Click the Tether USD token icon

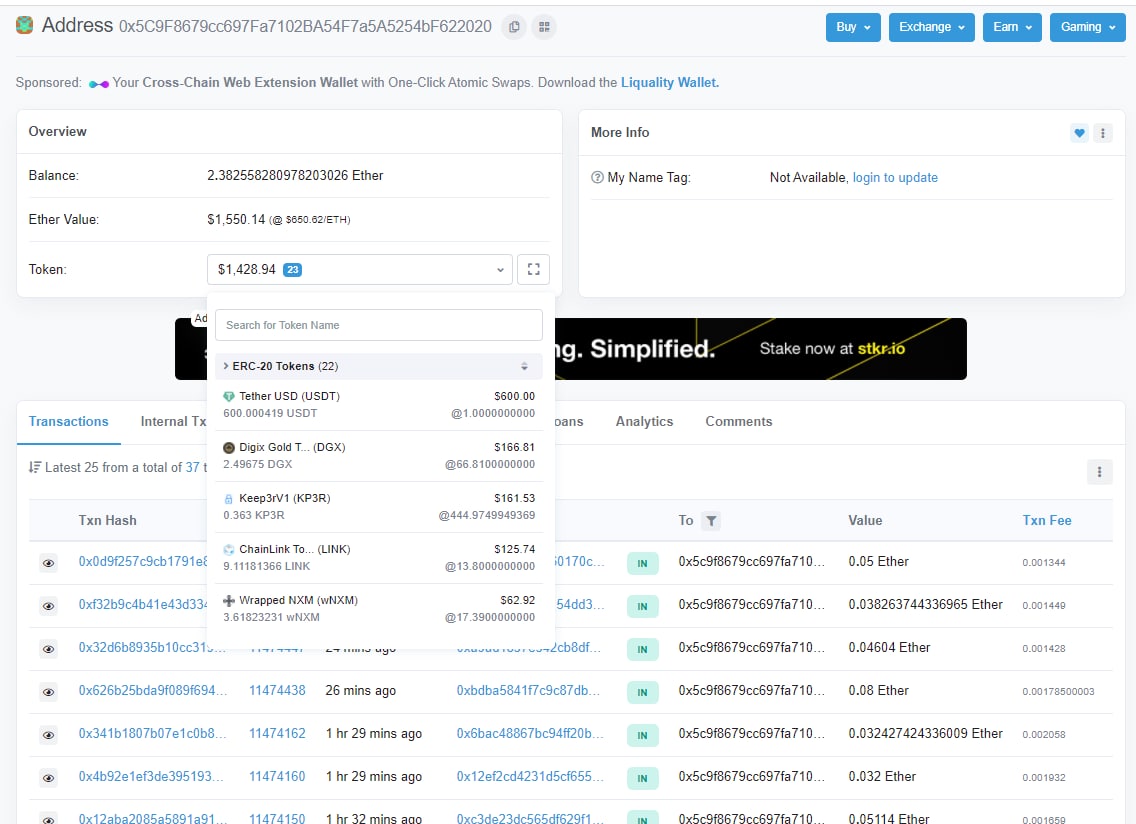tap(231, 396)
